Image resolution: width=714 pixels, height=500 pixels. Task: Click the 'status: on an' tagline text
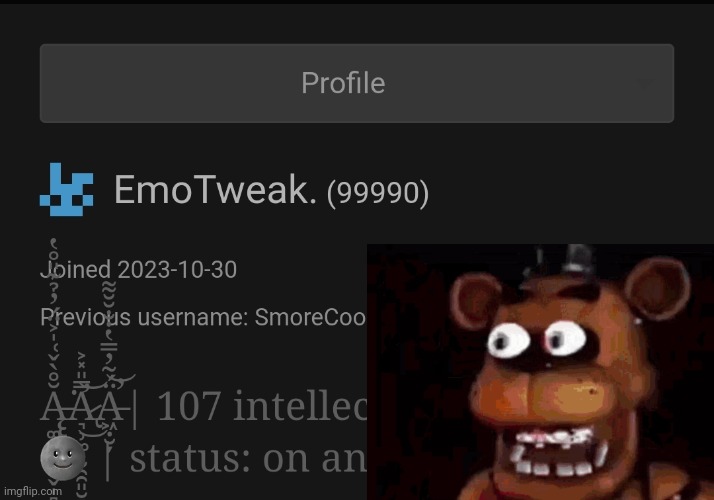[248, 459]
